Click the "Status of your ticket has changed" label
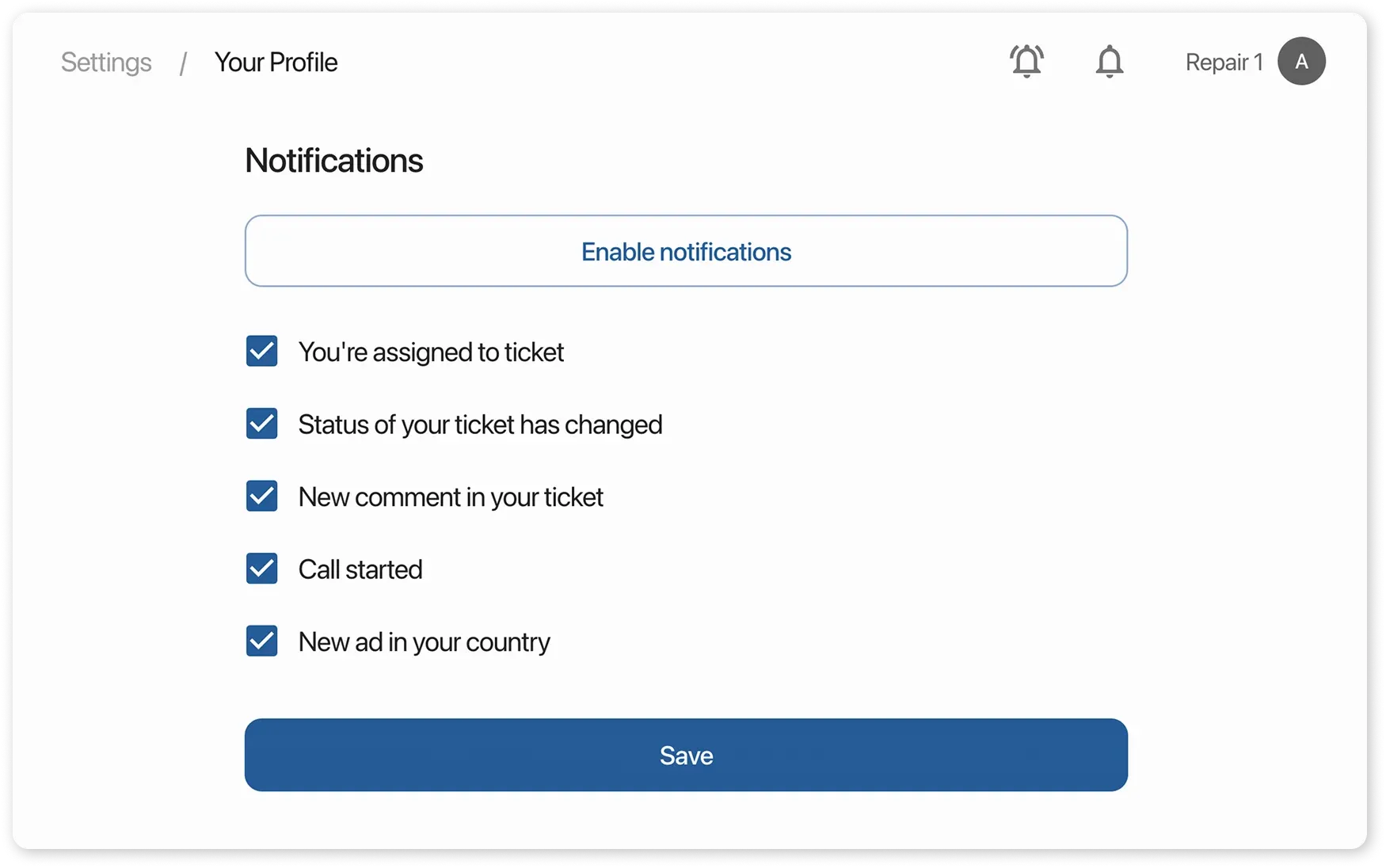1386x868 pixels. pos(480,424)
